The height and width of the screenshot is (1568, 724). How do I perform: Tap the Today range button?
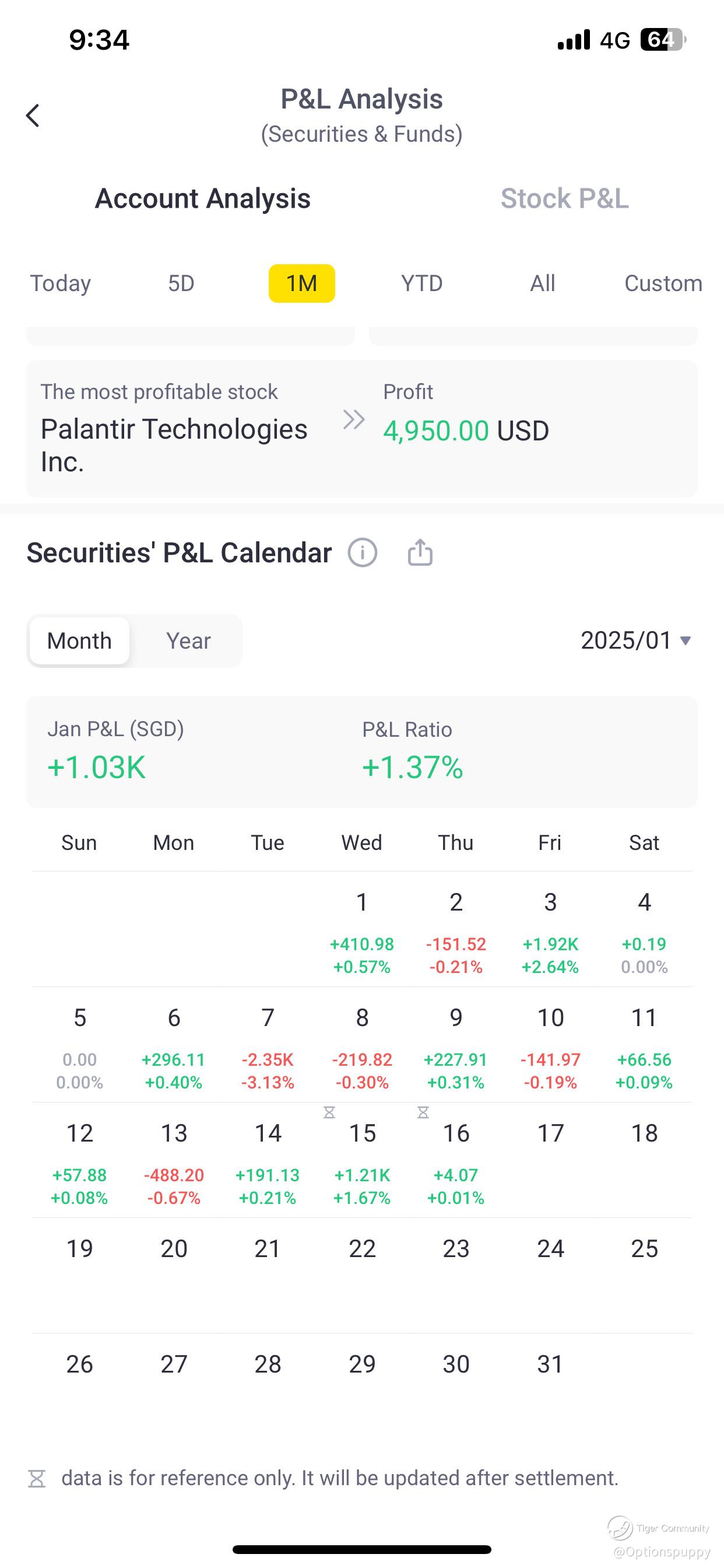61,283
